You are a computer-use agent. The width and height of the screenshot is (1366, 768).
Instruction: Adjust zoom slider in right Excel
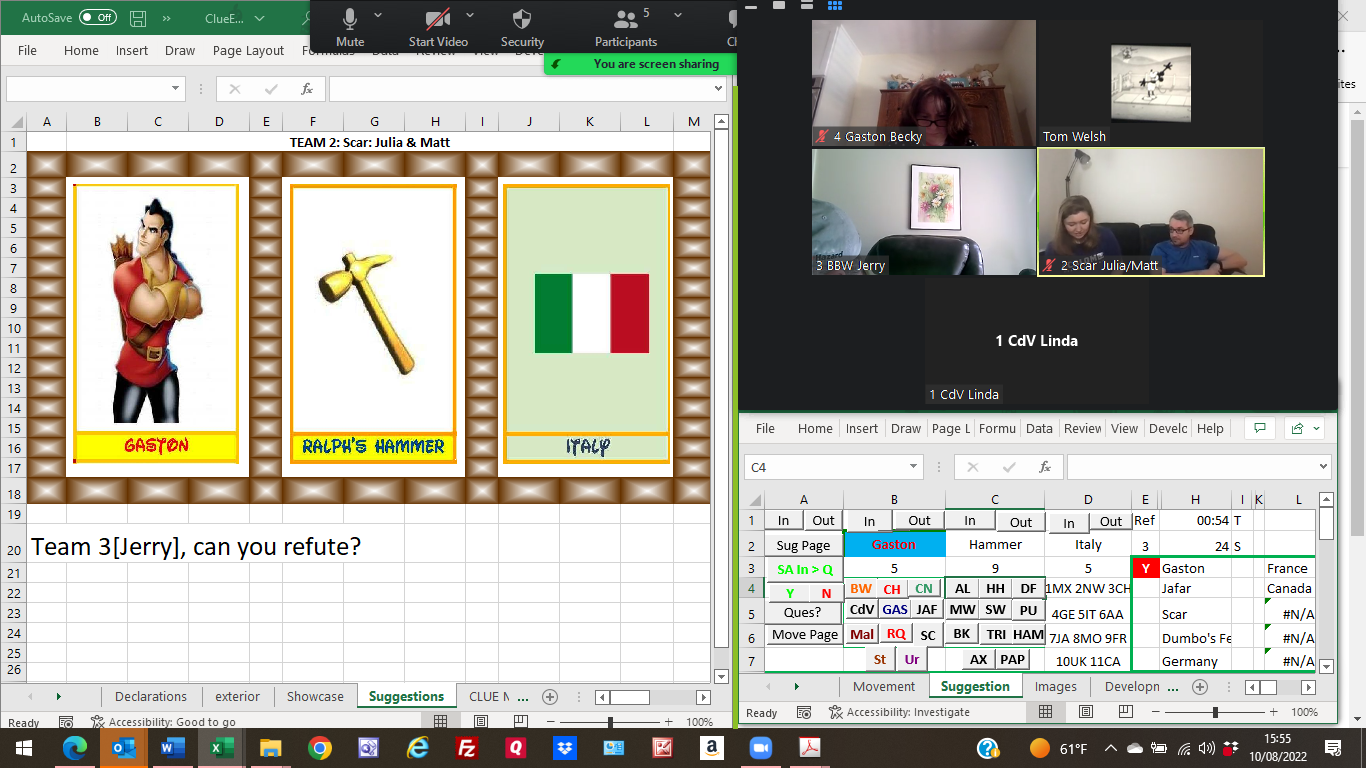pyautogui.click(x=1215, y=712)
